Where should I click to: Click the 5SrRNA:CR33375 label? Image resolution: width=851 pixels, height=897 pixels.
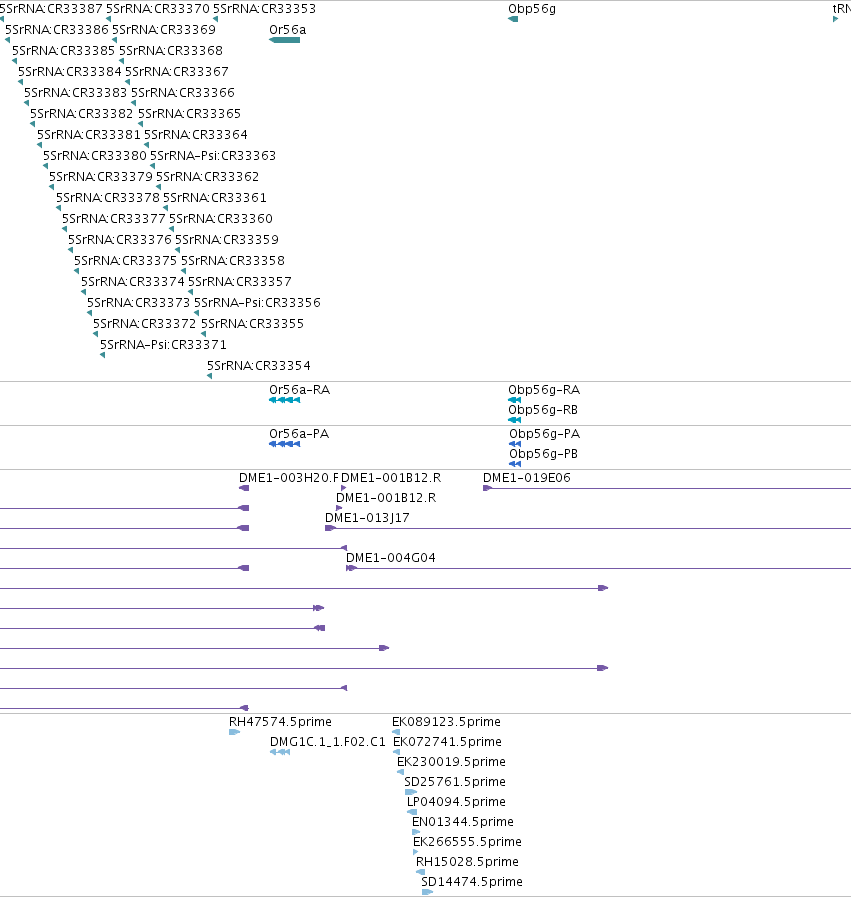coord(125,261)
